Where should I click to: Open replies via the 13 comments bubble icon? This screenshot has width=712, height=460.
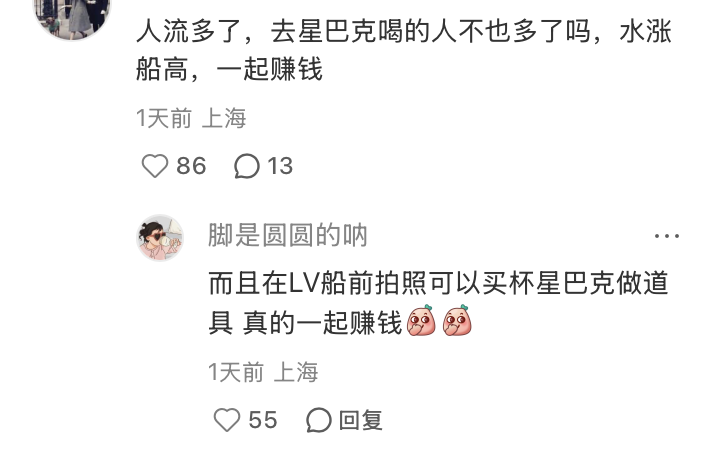(247, 166)
